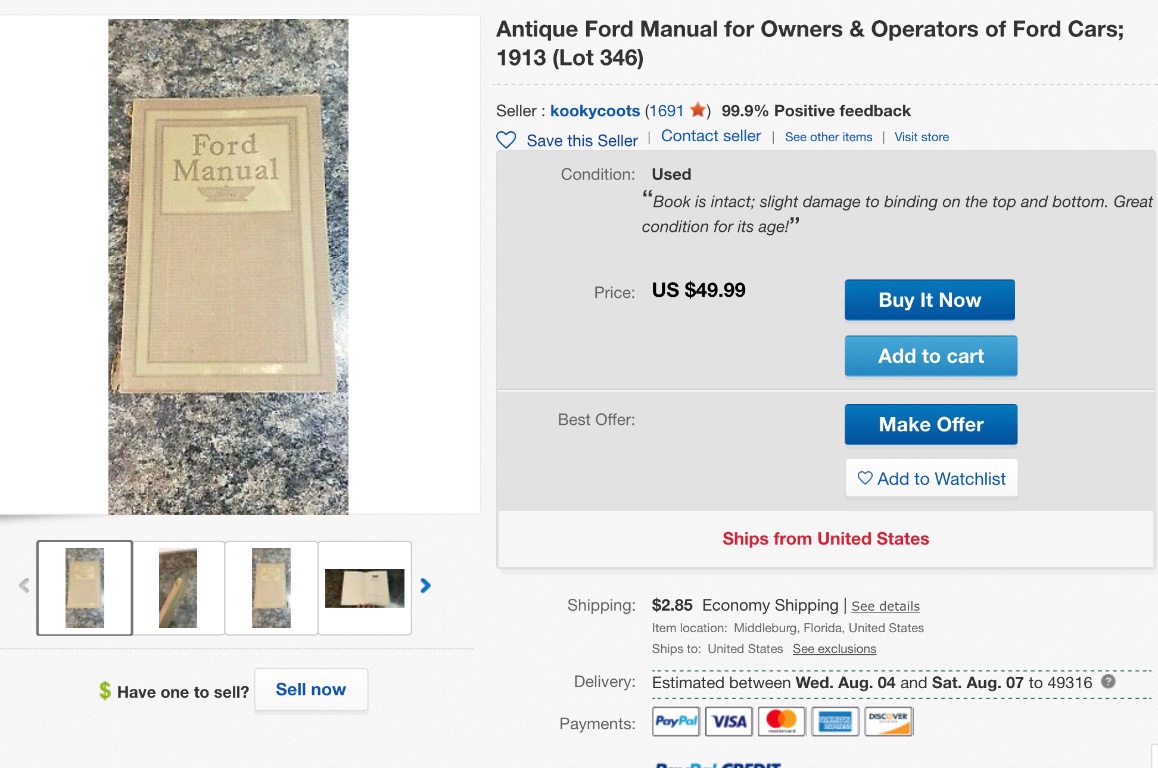Click the Make Offer button

point(930,424)
